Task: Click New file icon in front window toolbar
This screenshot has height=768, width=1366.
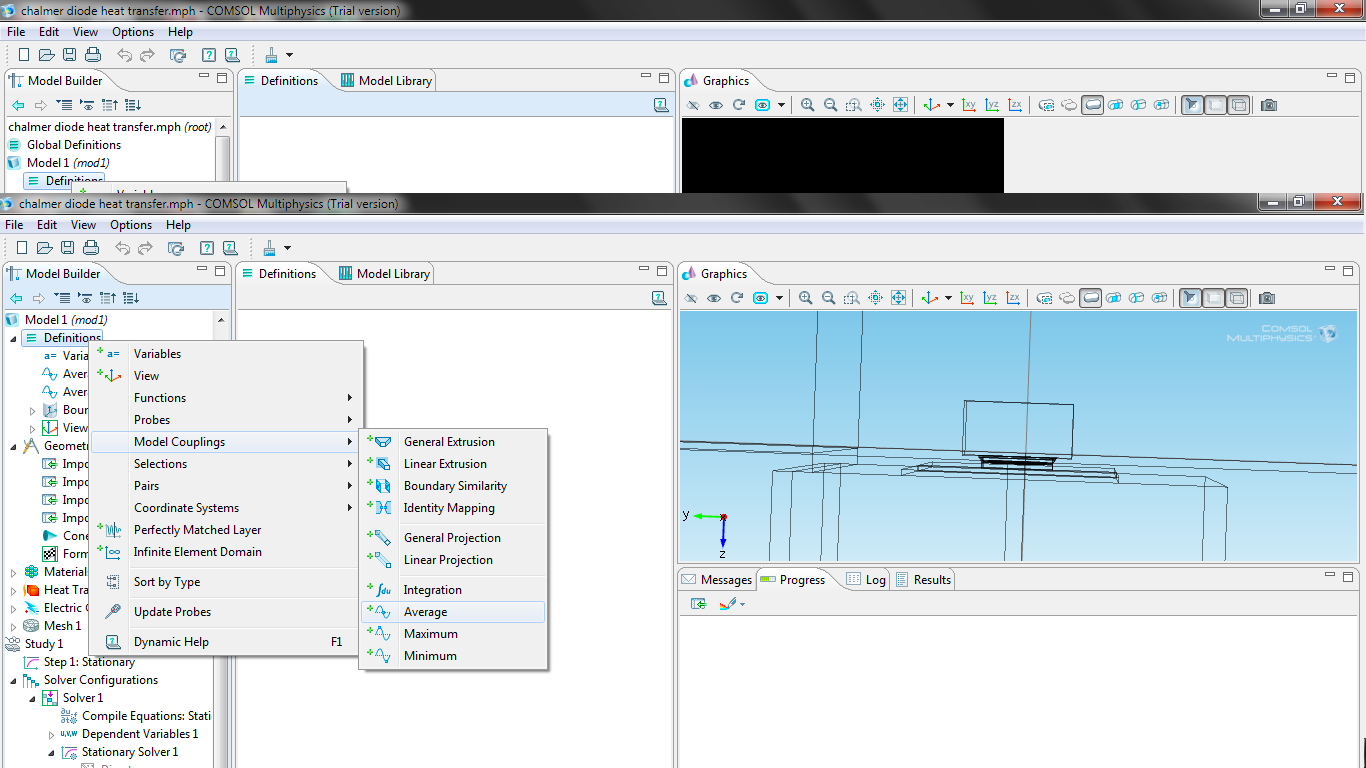Action: 22,248
